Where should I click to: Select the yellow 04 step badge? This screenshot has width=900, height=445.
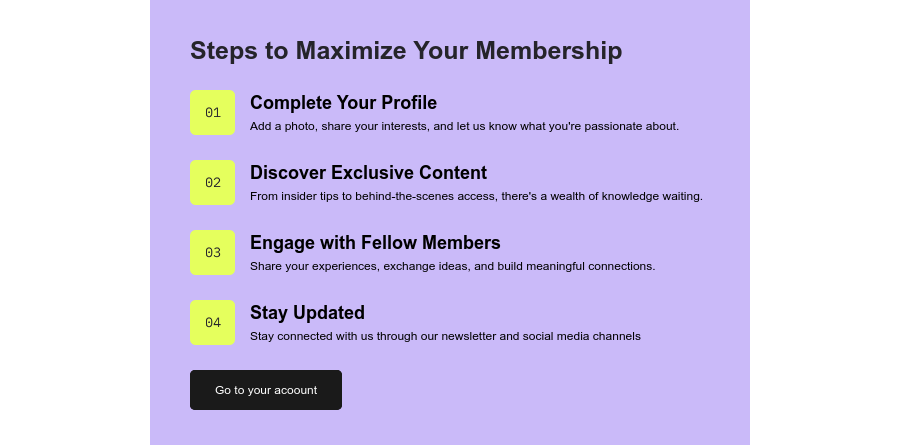(212, 323)
